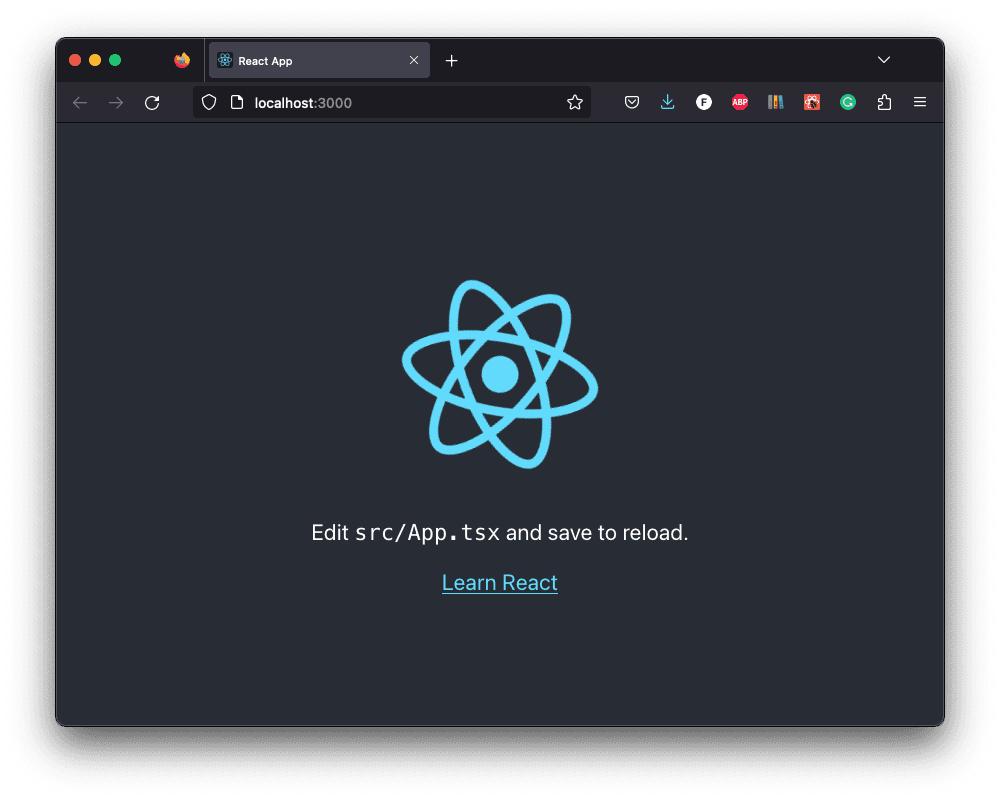Open the Grammarly extension
Image resolution: width=1000 pixels, height=800 pixels.
[x=848, y=102]
